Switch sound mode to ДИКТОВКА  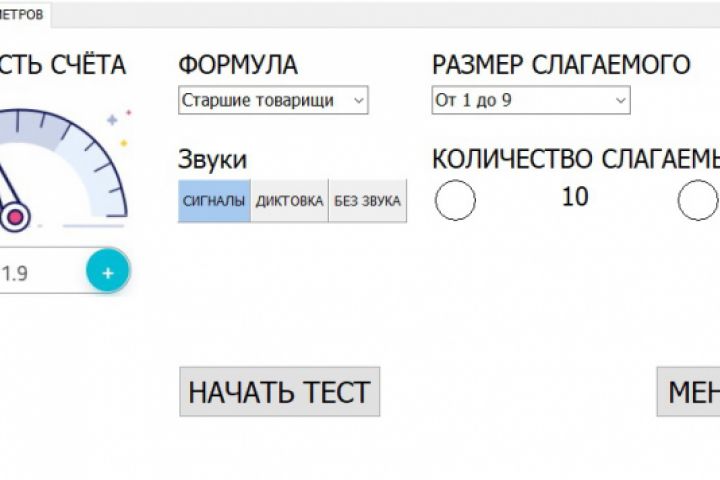pyautogui.click(x=289, y=201)
